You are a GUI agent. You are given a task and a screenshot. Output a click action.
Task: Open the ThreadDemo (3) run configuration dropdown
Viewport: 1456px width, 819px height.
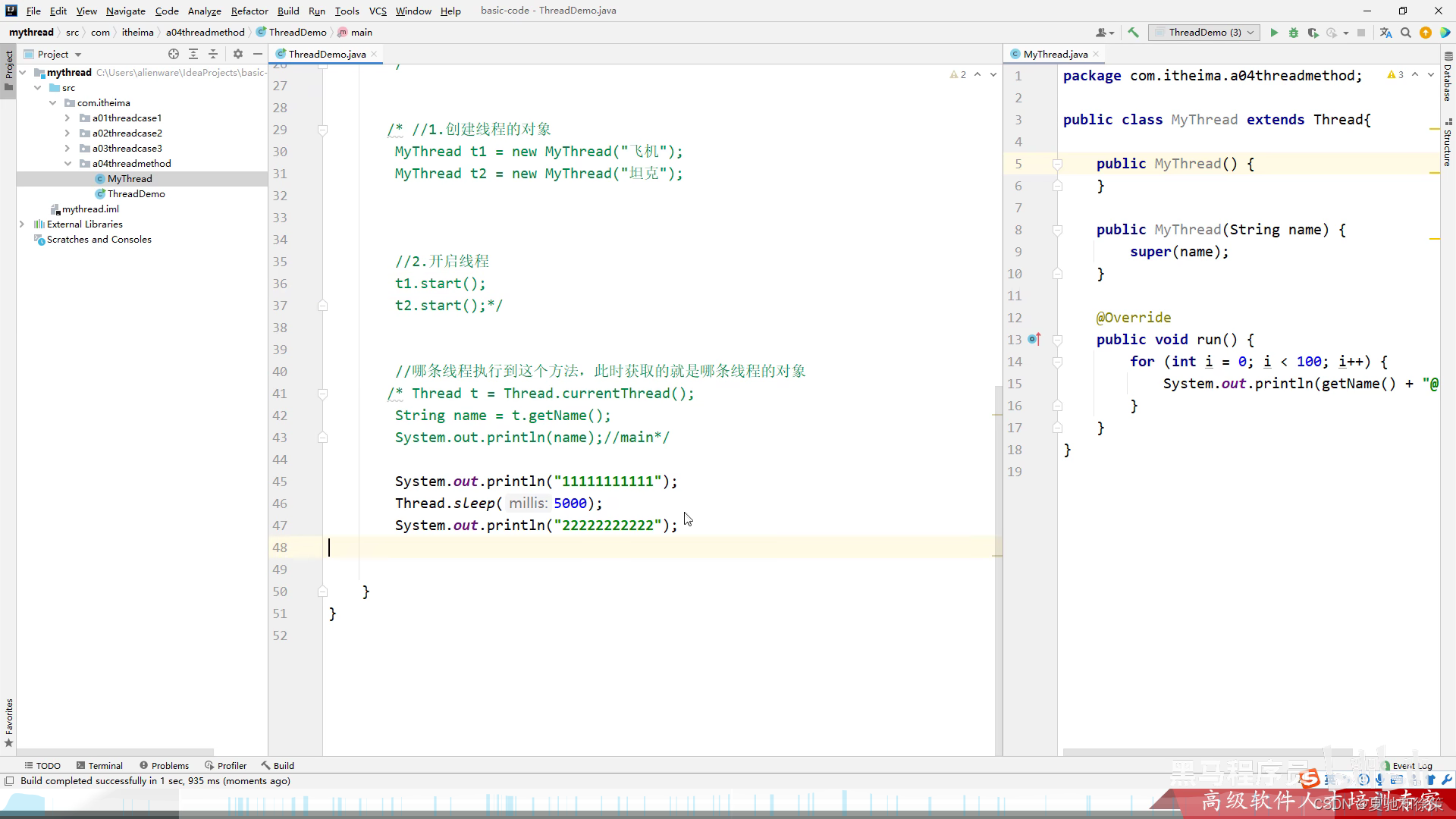click(x=1204, y=33)
